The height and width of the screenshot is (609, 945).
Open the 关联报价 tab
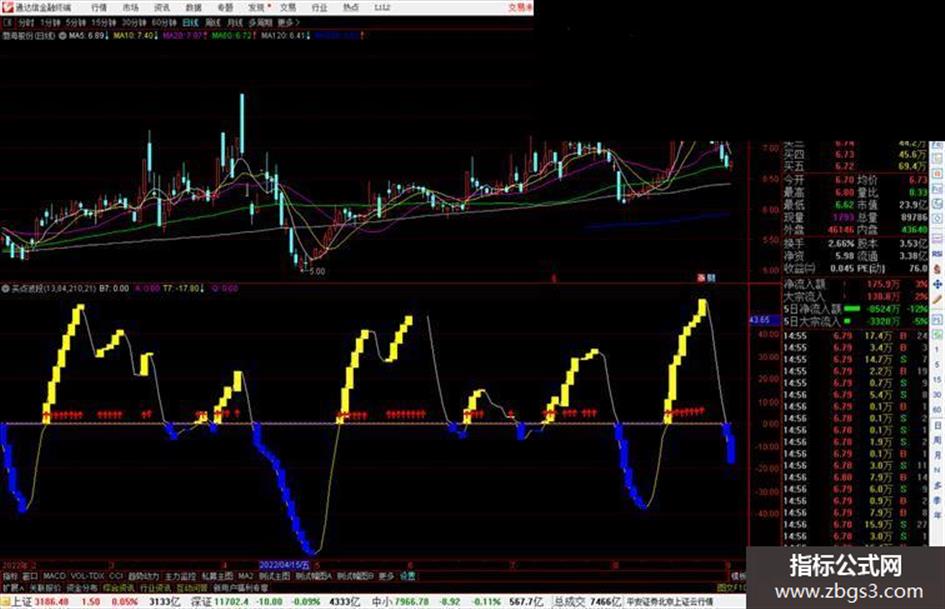(45, 587)
